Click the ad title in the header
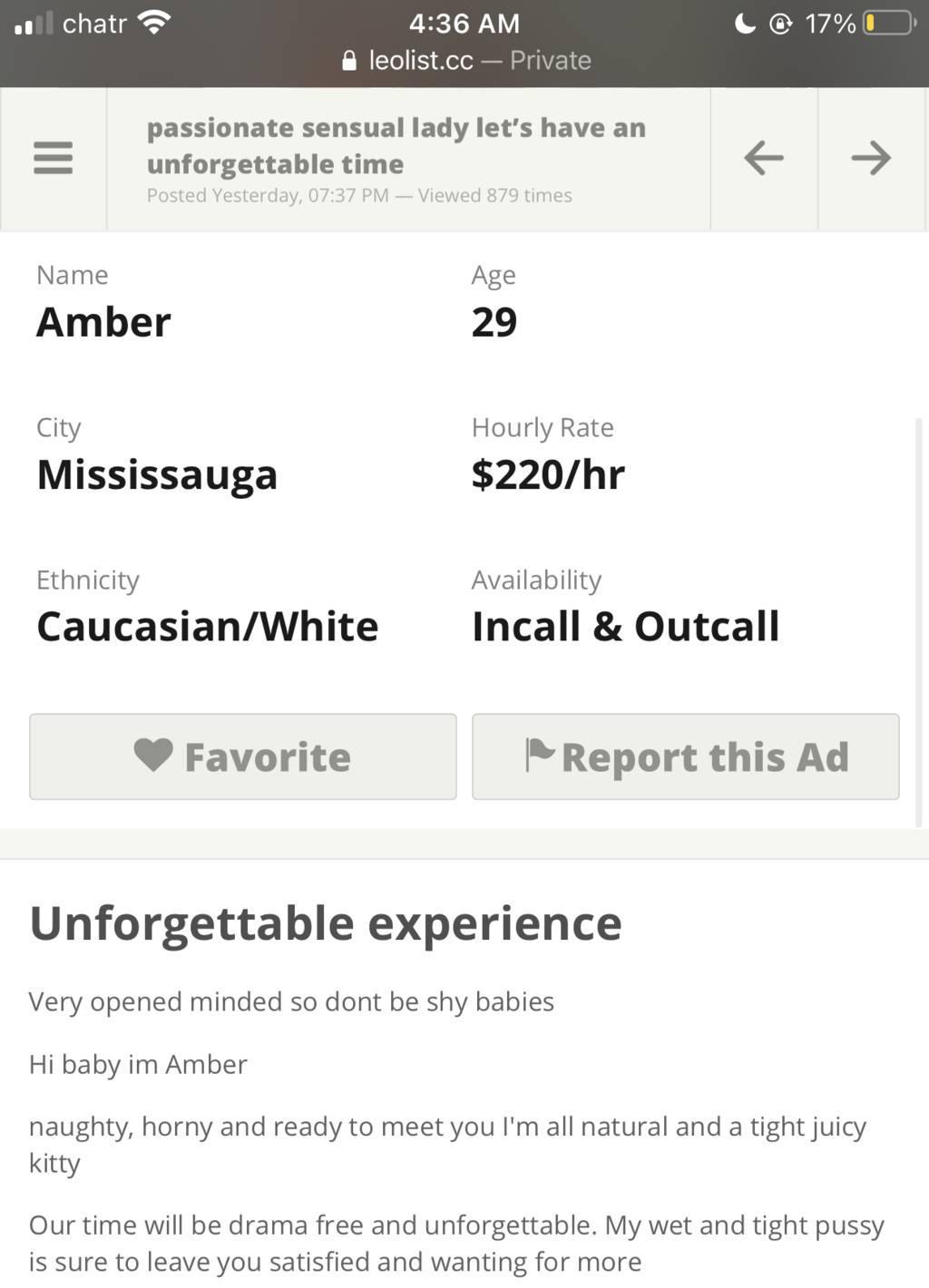 tap(396, 145)
